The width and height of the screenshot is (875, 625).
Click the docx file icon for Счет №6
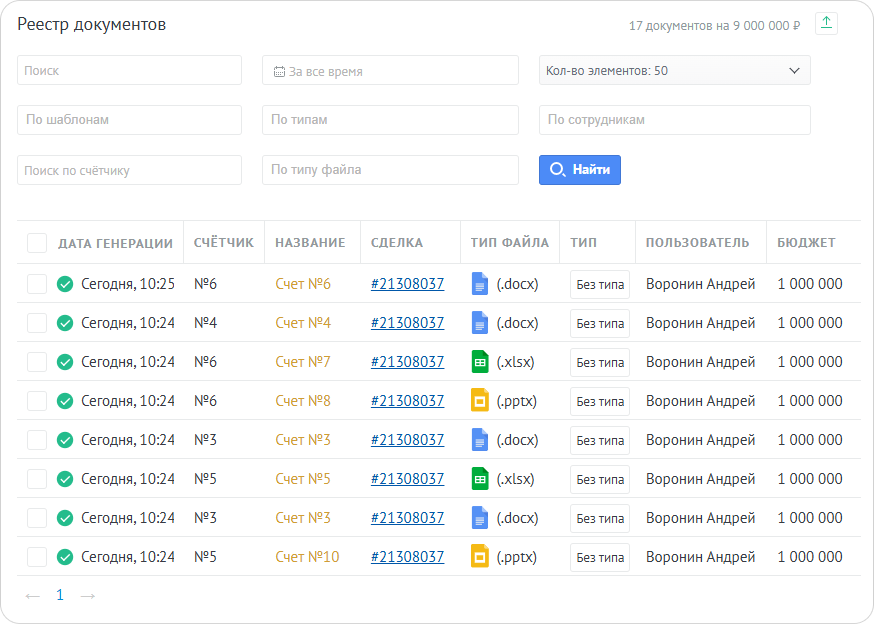tap(480, 284)
